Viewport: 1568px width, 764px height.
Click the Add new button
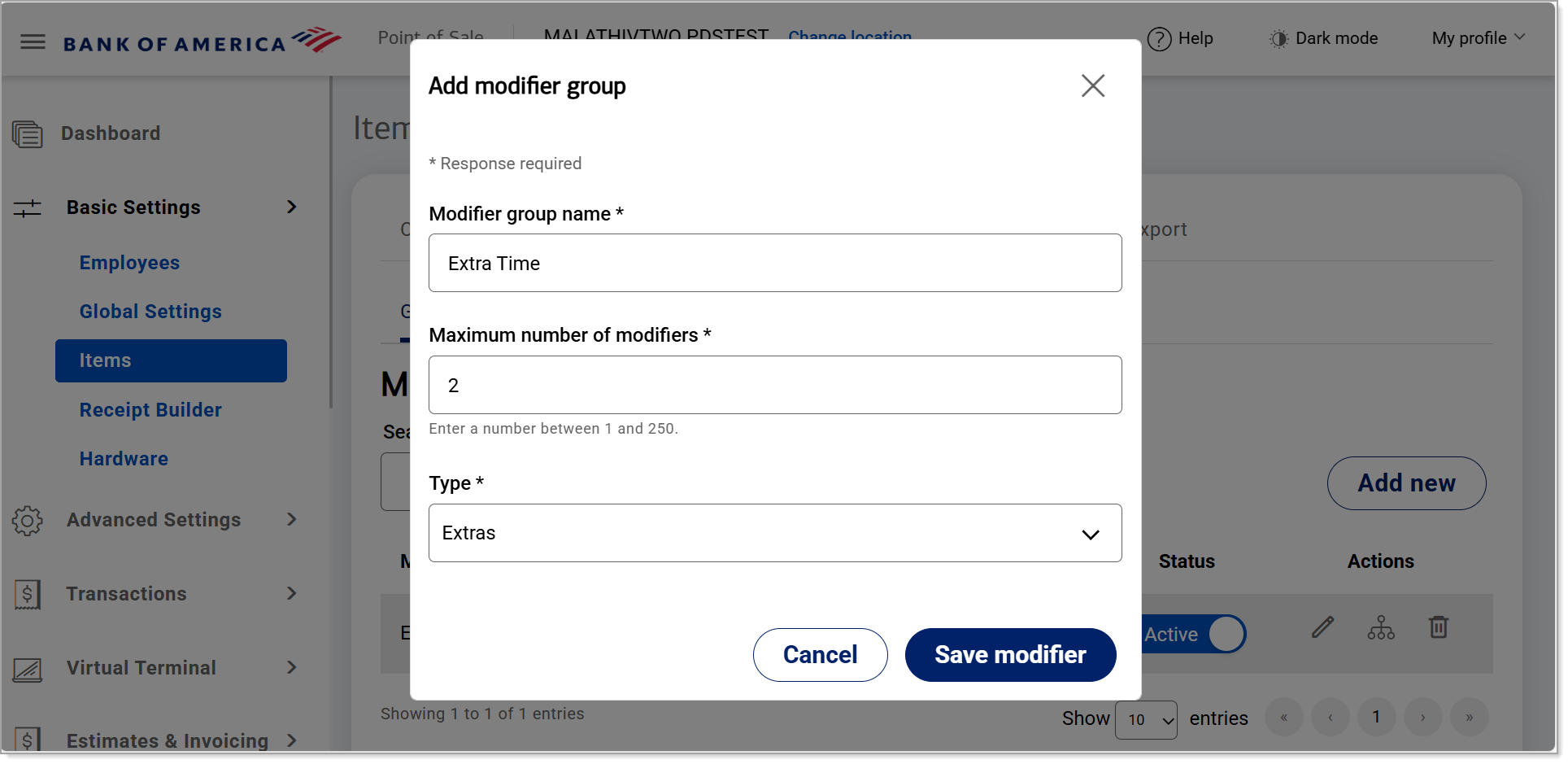[x=1406, y=483]
